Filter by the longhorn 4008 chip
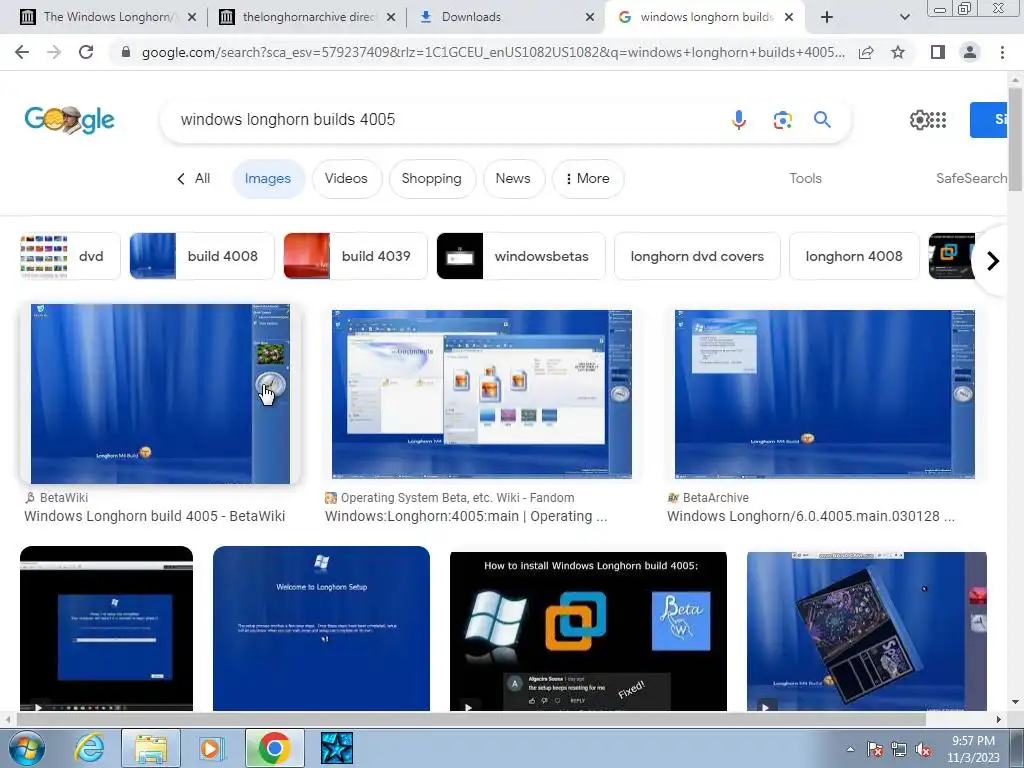The width and height of the screenshot is (1024, 768). tap(854, 256)
